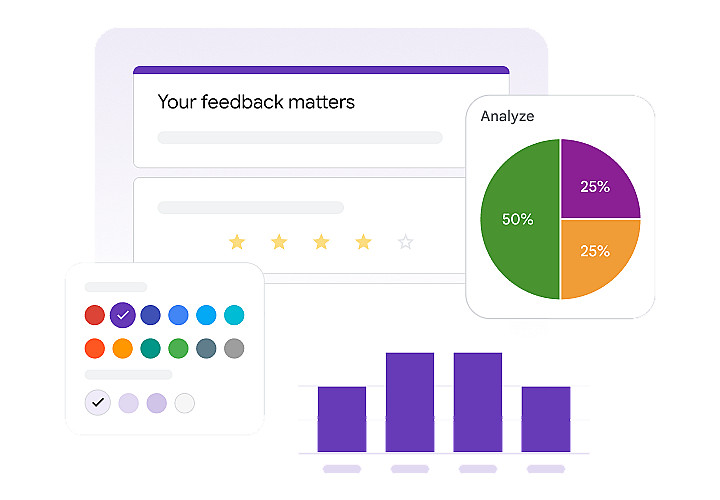Select the second rating star
Screen dimensions: 720x500
tap(279, 242)
